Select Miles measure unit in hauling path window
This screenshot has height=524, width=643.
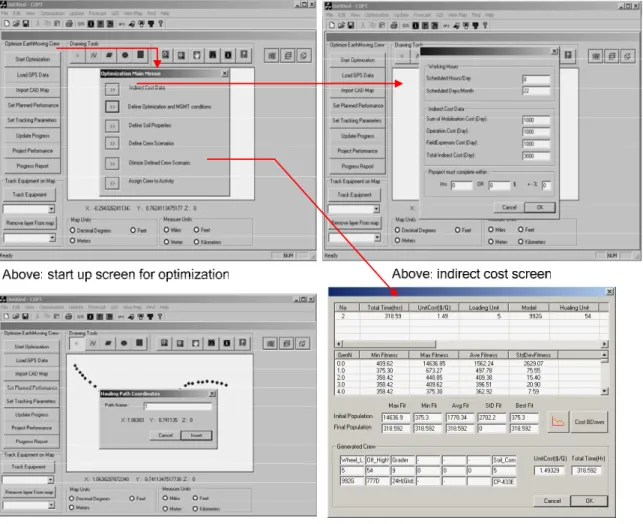point(165,498)
